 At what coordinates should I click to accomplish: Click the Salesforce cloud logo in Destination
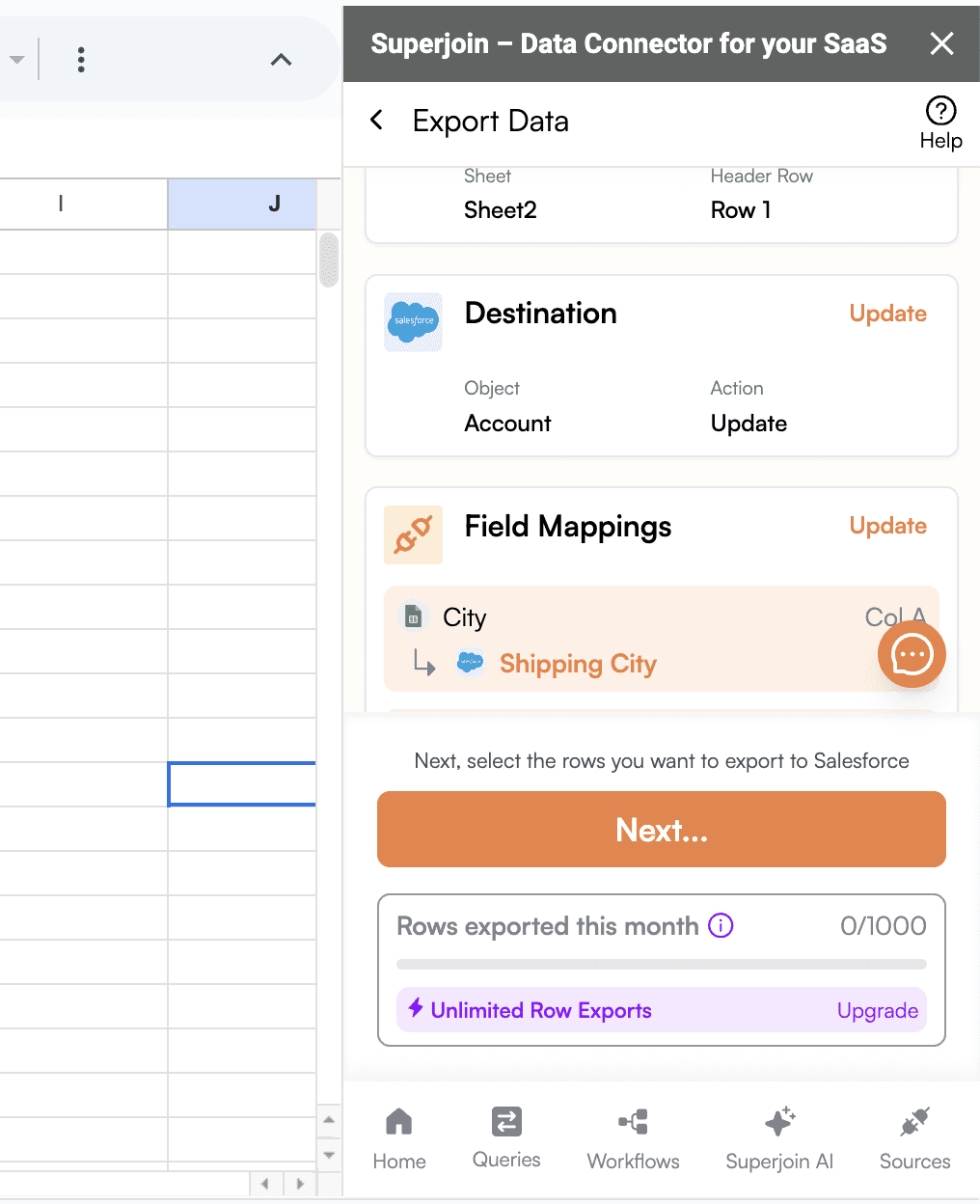pyautogui.click(x=413, y=321)
